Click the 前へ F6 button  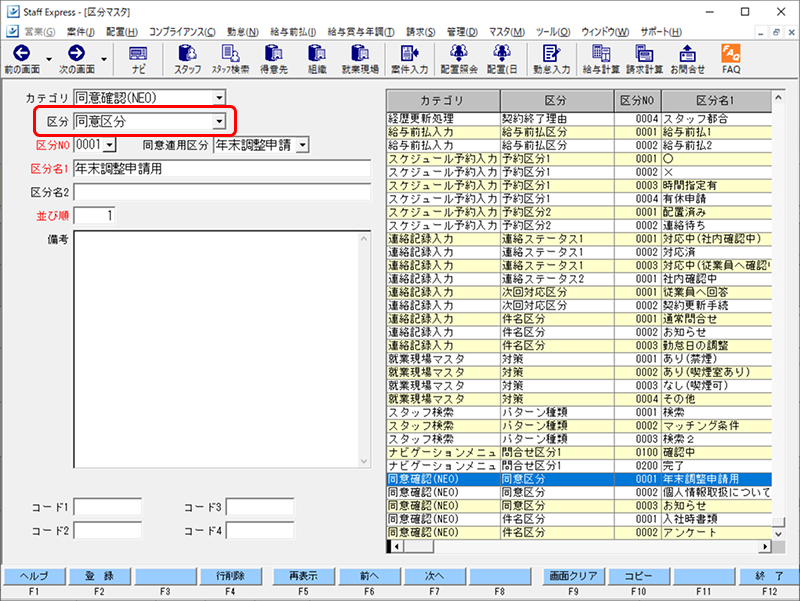[369, 576]
